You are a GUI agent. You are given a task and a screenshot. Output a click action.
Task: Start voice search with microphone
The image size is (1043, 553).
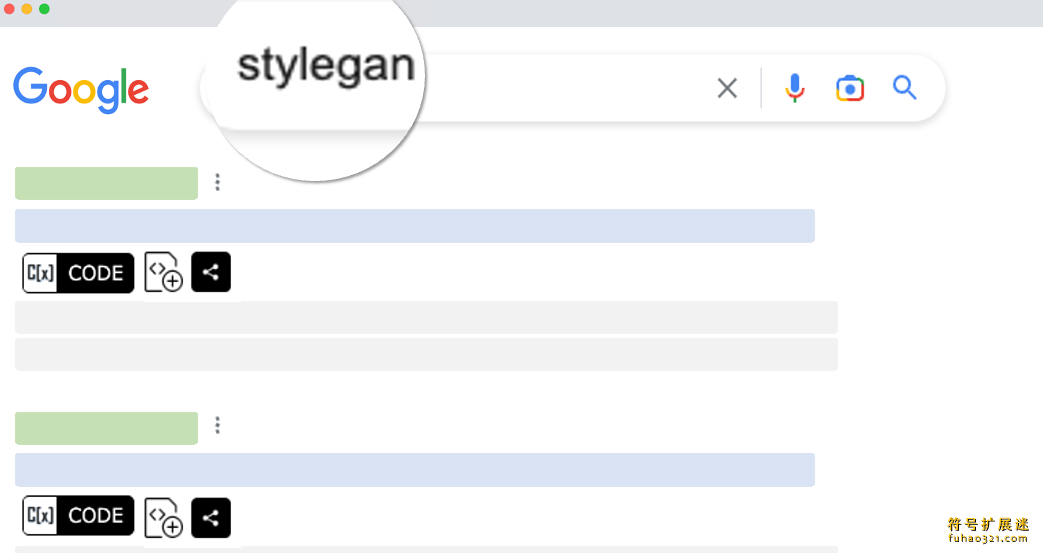[795, 89]
